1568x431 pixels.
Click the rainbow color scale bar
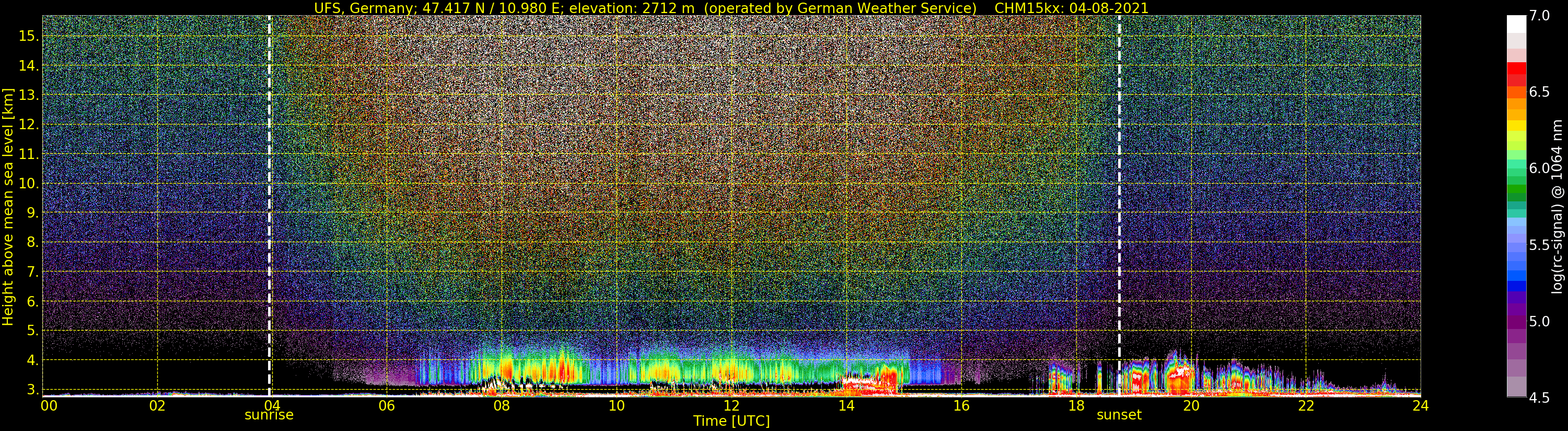click(1516, 206)
